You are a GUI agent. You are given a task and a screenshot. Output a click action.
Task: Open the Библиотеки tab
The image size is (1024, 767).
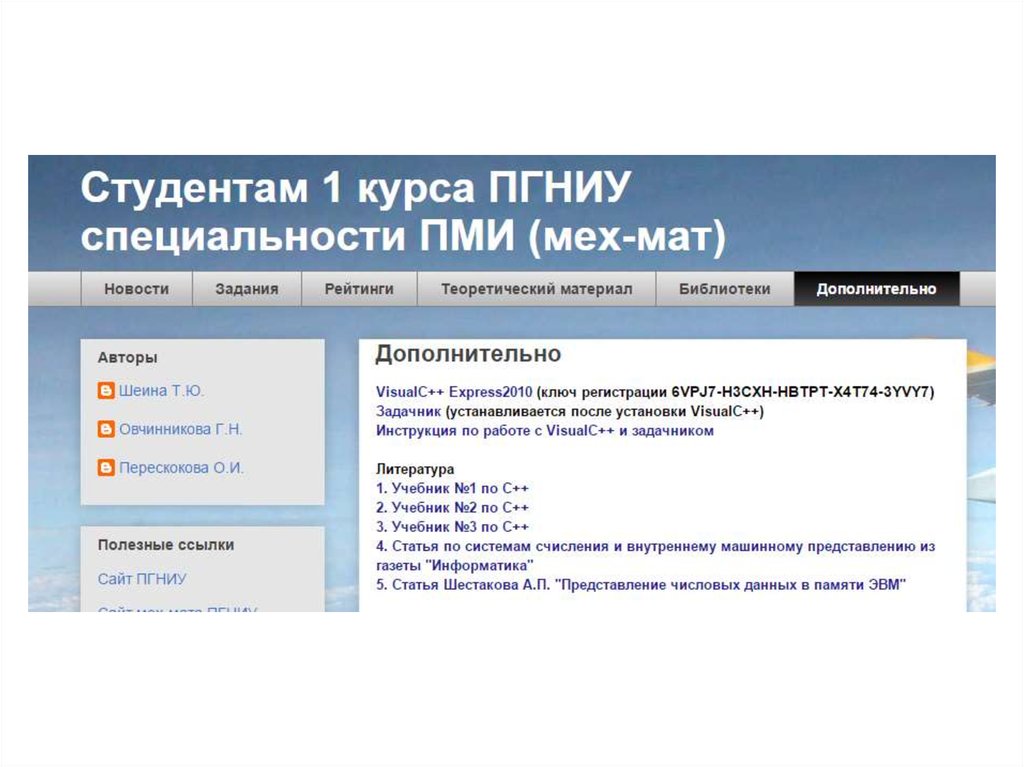click(724, 289)
